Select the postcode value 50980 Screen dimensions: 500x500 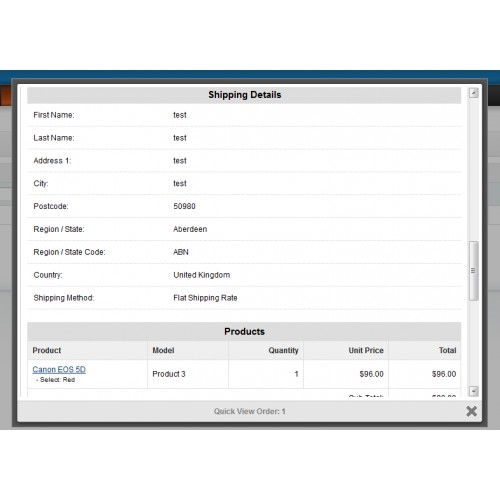click(184, 206)
